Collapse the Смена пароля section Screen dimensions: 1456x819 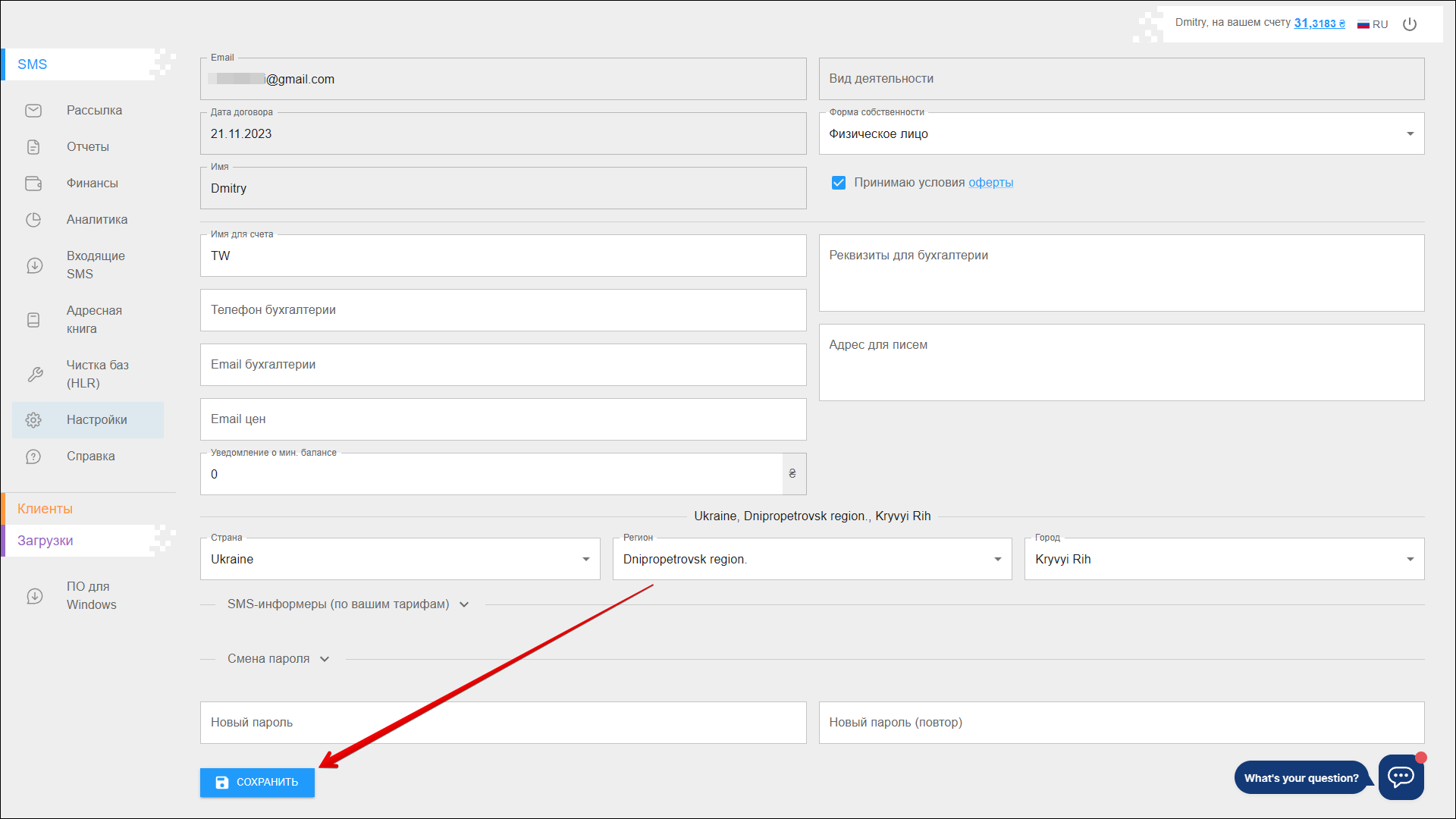click(x=278, y=659)
